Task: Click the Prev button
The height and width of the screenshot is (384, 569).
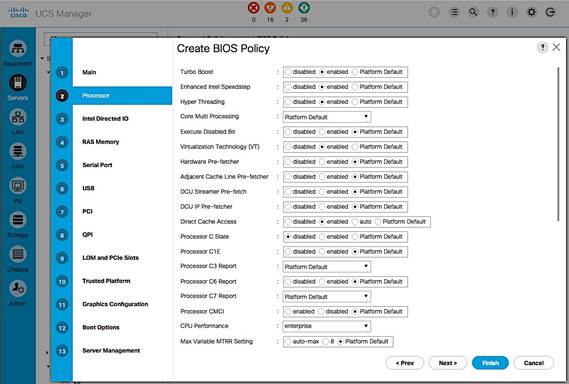Action: 405,363
